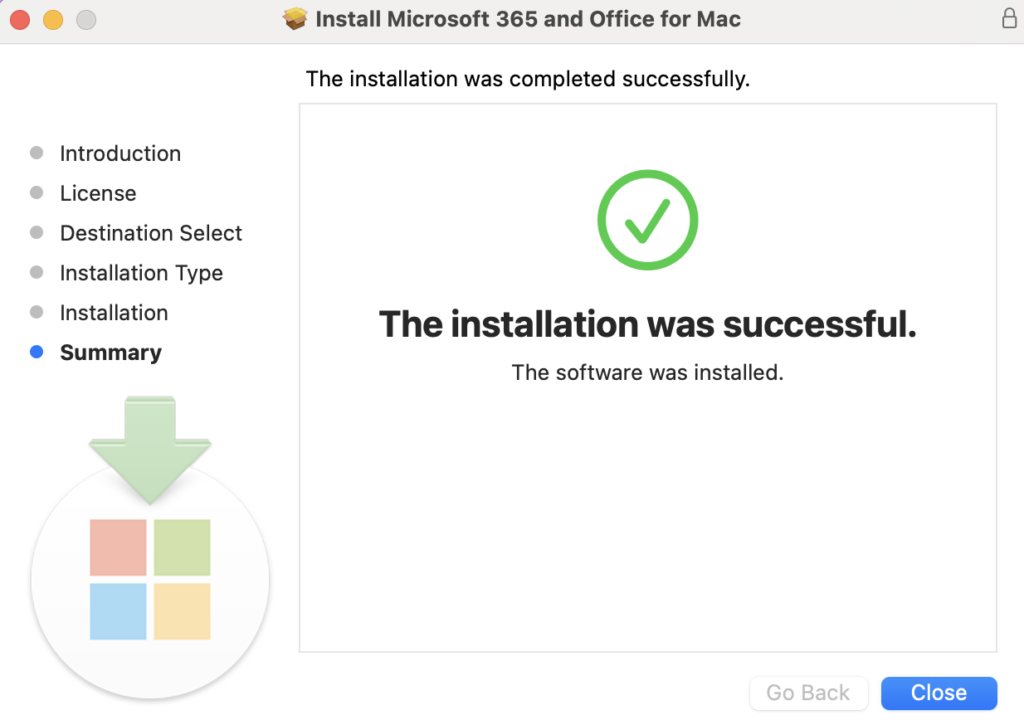The image size is (1024, 725).
Task: Select the License step in the sidebar
Action: click(97, 193)
